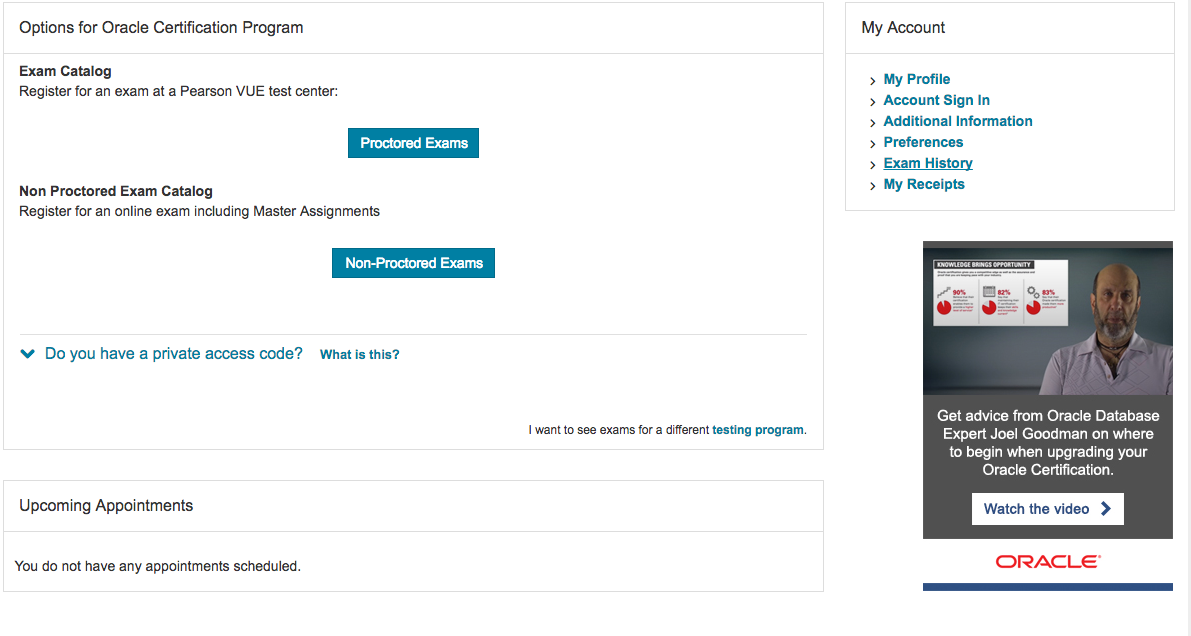Open the Non-Proctored Exams catalog
This screenshot has width=1191, height=636.
413,263
